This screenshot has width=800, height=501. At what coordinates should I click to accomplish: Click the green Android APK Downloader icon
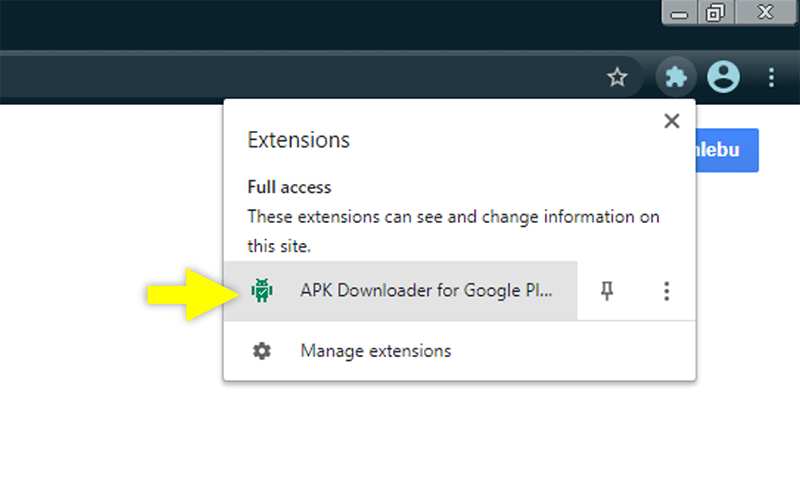(262, 290)
